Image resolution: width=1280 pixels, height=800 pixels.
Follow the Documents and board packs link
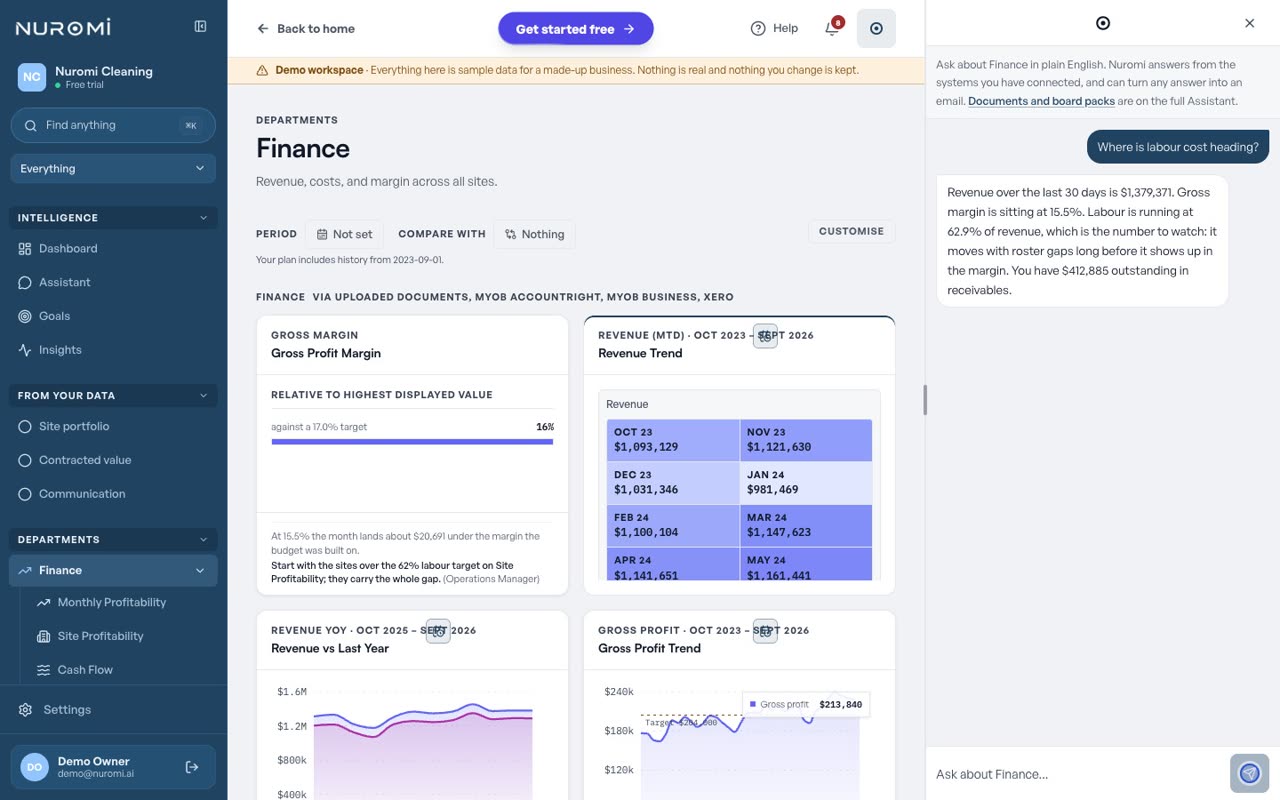click(1041, 101)
